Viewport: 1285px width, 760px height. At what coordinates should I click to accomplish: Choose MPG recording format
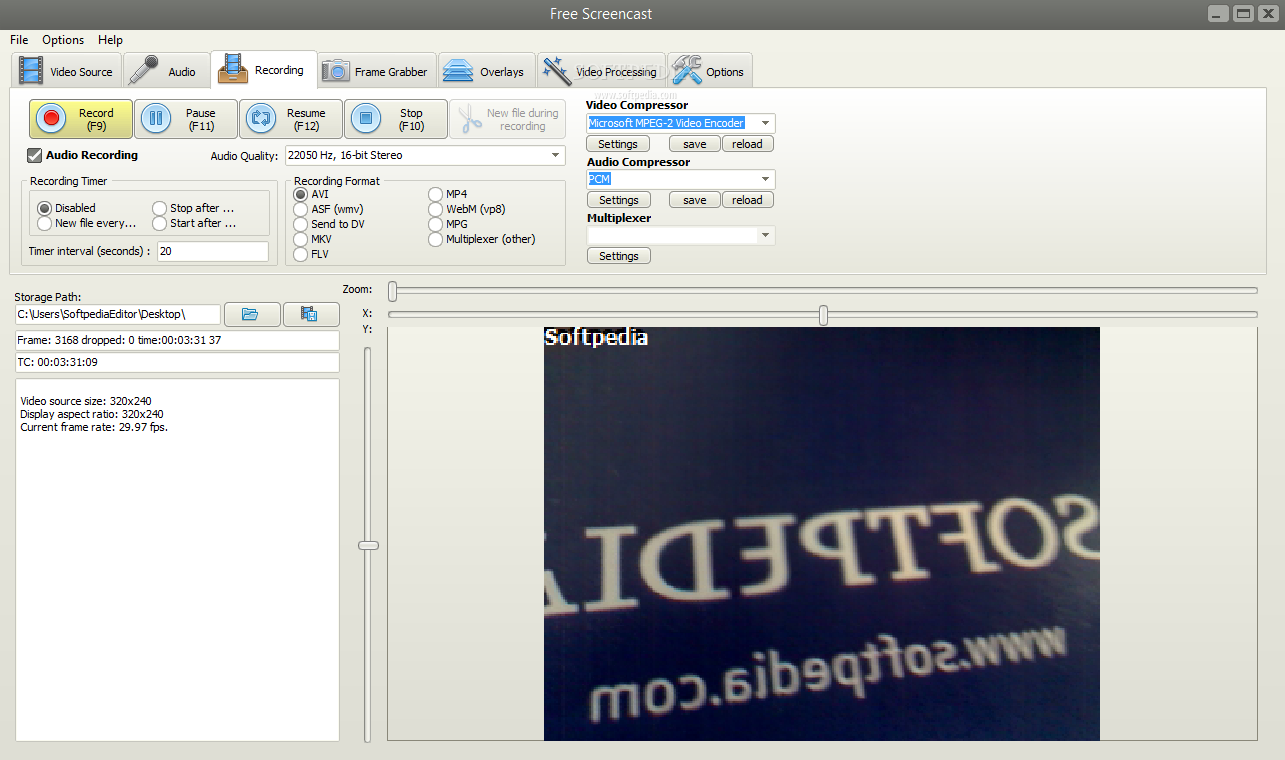point(436,224)
